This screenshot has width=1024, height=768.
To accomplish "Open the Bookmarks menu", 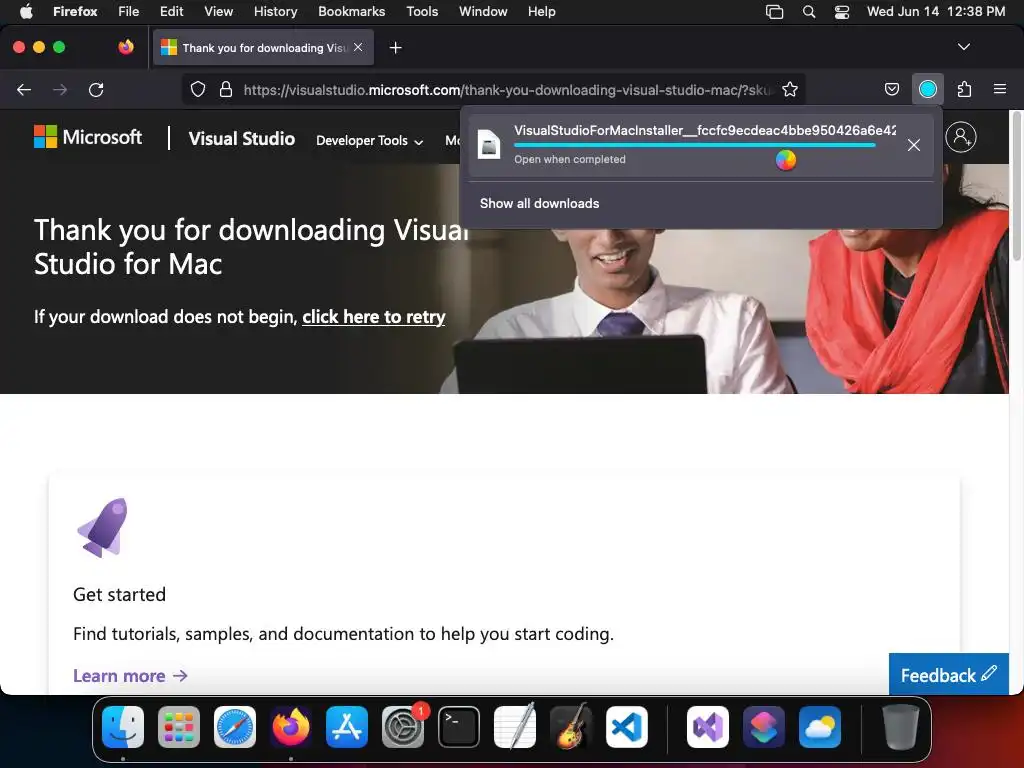I will point(351,12).
